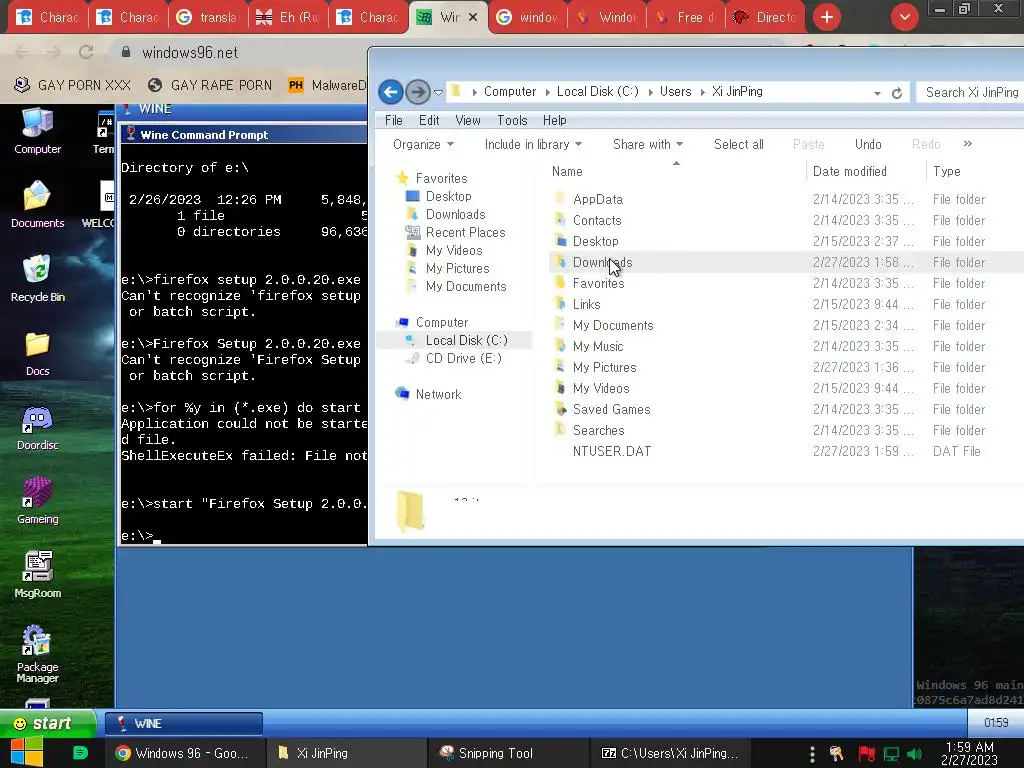Viewport: 1024px width, 768px height.
Task: Open the Help menu in Explorer
Action: pyautogui.click(x=554, y=120)
